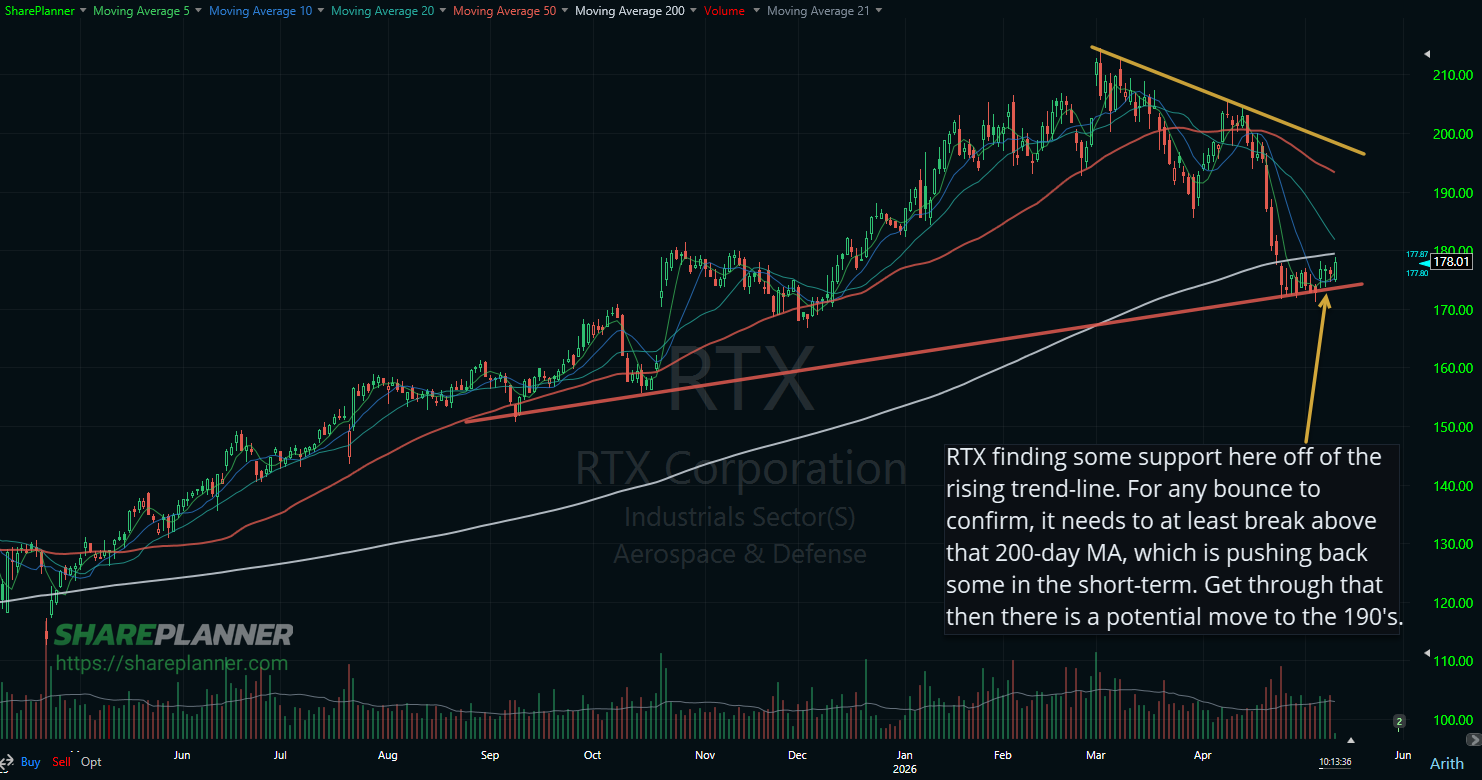Click the Moving Average 50 label
This screenshot has height=780, width=1482.
click(504, 11)
